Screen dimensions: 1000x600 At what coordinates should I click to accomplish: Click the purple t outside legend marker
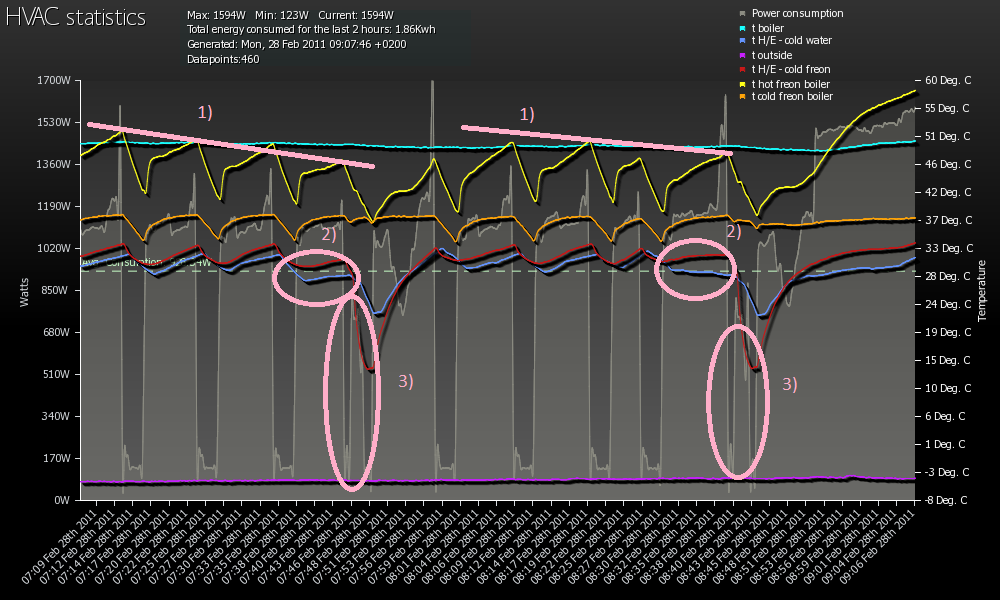coord(742,55)
